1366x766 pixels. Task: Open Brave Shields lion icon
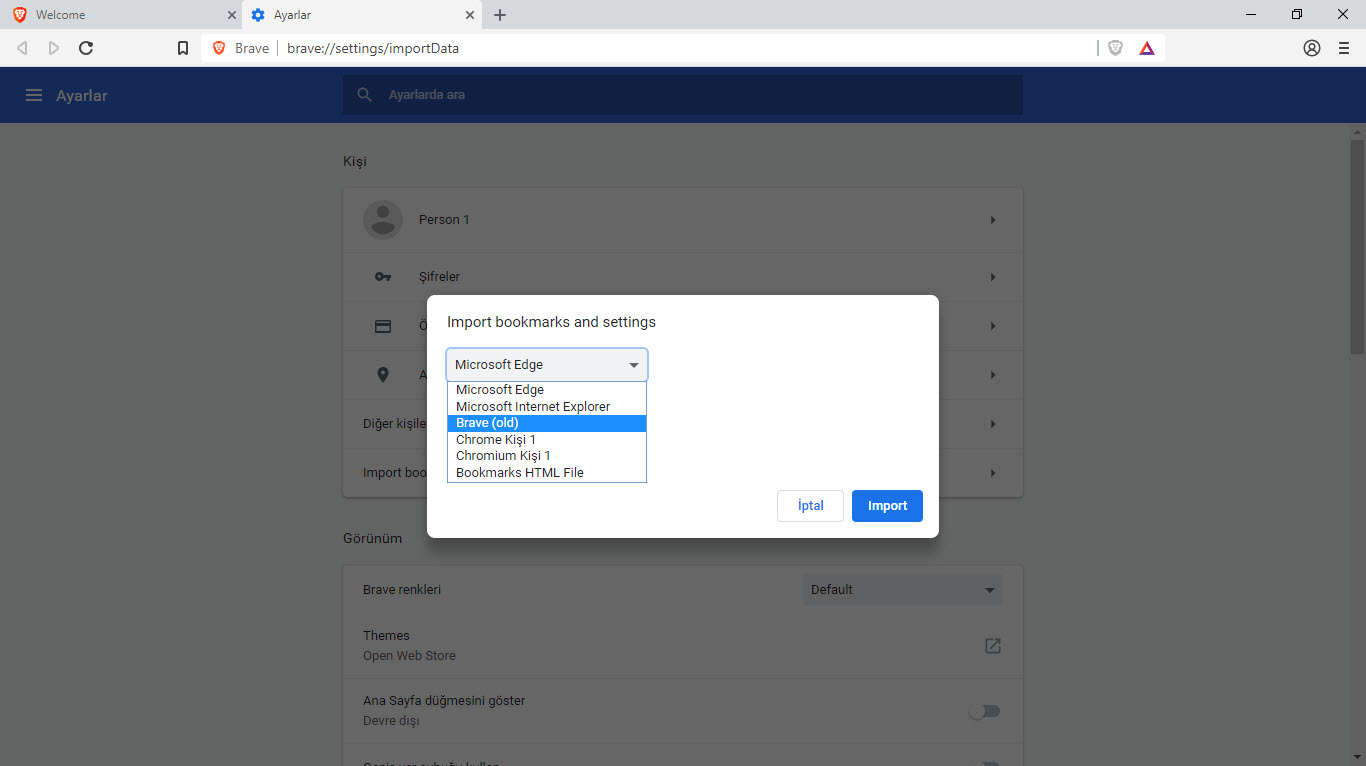pyautogui.click(x=1115, y=48)
